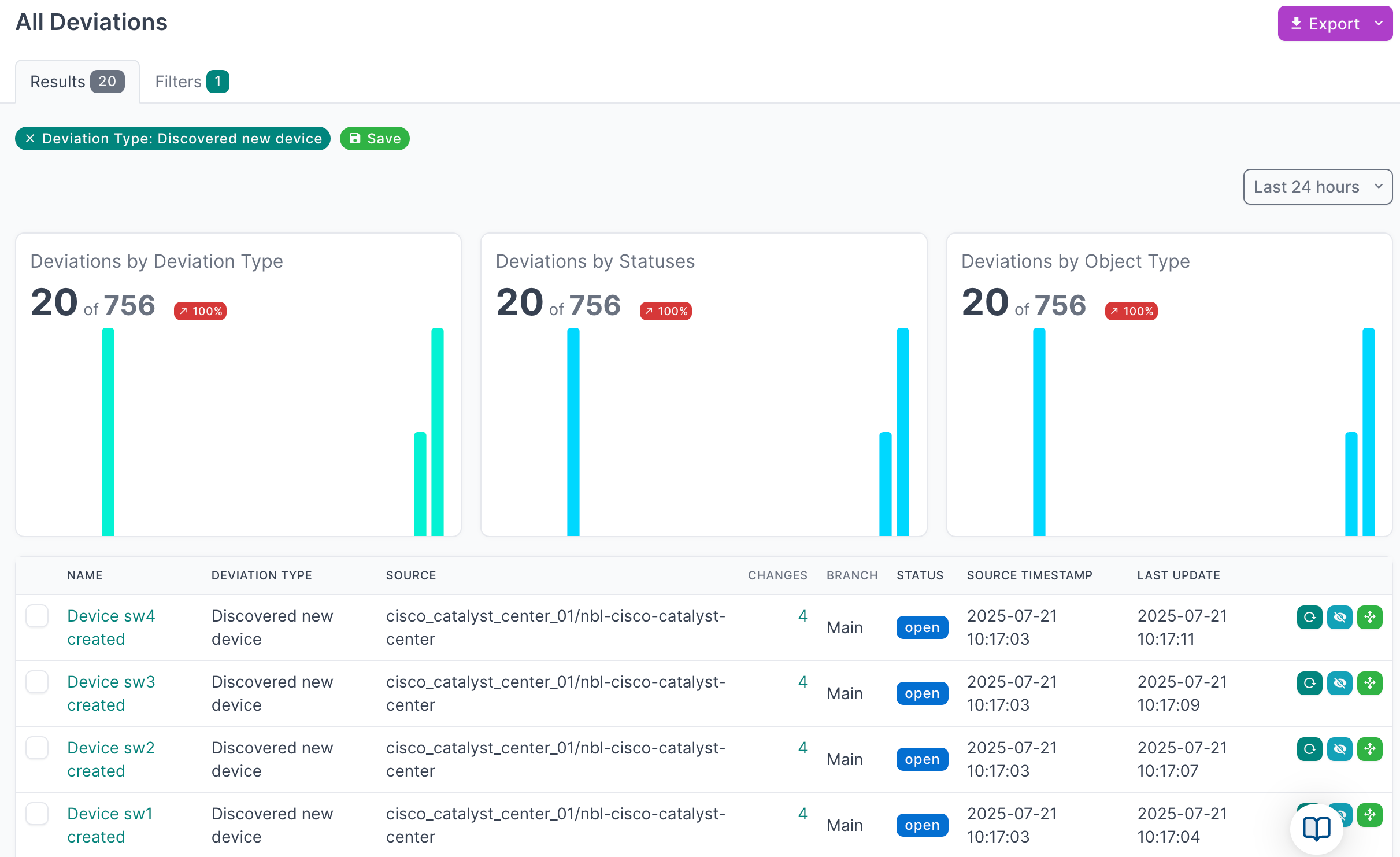Click the green branch-arrows icon for Device sw4
This screenshot has width=1400, height=857.
[1369, 617]
